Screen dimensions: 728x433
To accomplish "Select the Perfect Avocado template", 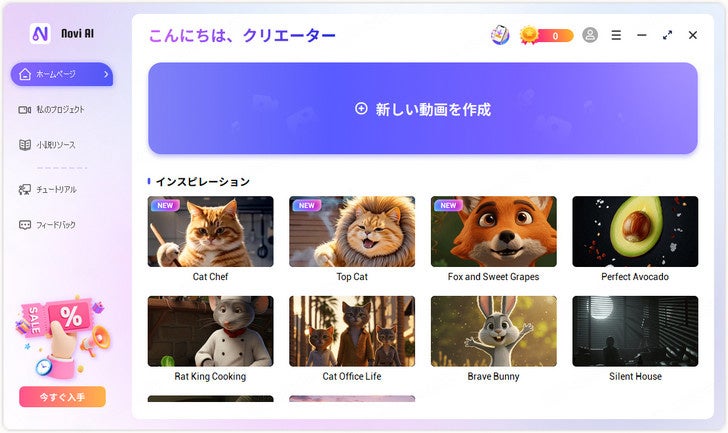I will coord(635,231).
